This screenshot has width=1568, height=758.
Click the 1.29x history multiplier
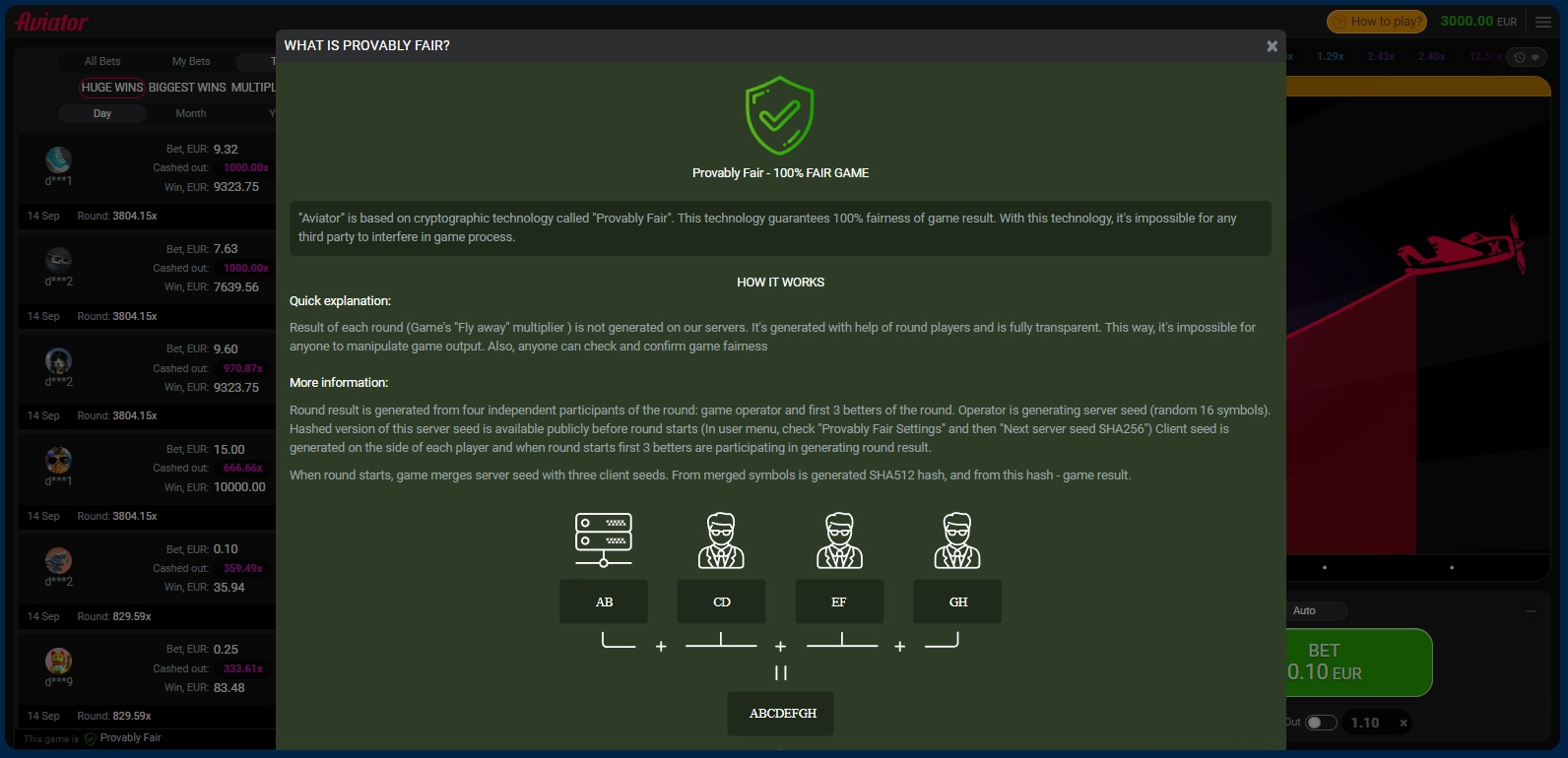coord(1330,57)
